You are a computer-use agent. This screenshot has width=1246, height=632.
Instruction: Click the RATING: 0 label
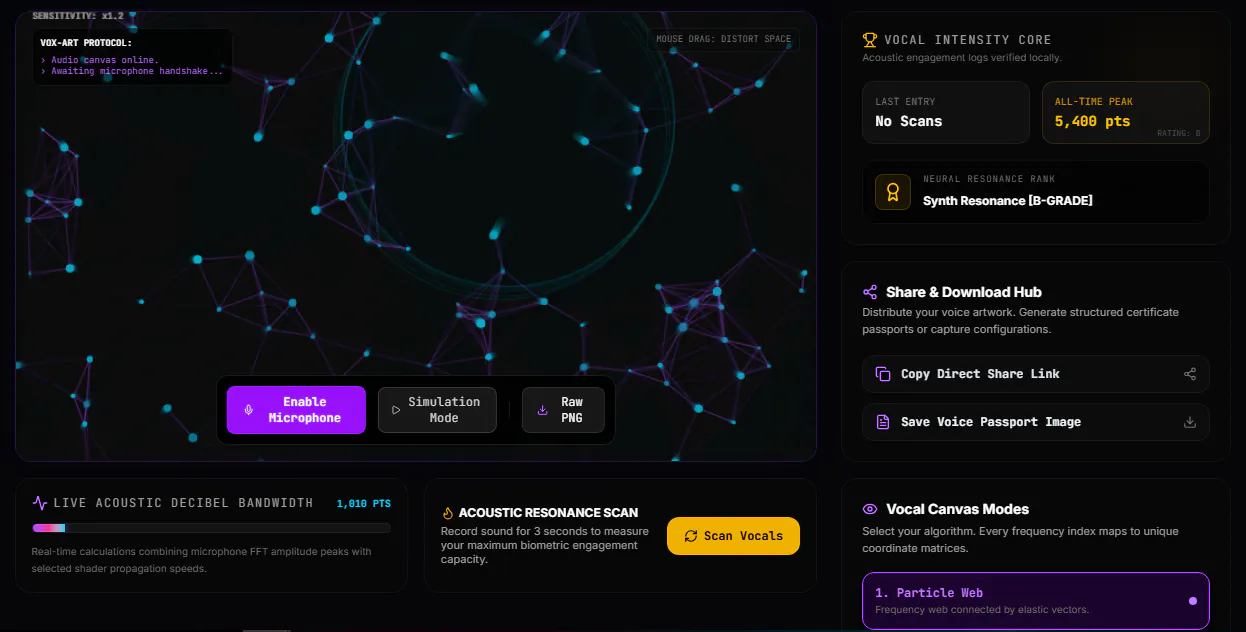coord(1179,133)
